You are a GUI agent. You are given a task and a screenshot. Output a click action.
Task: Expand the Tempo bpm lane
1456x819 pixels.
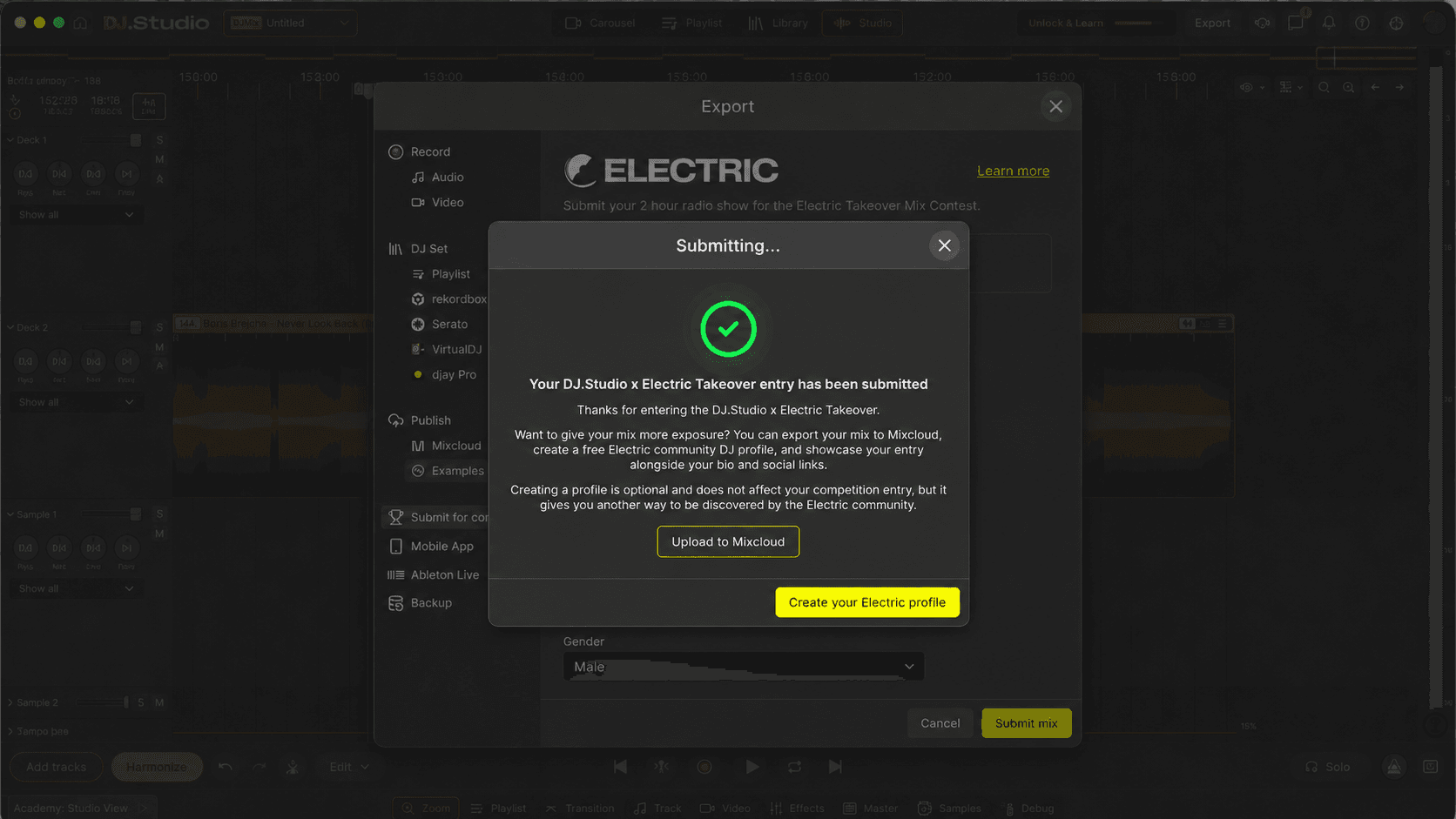10,731
